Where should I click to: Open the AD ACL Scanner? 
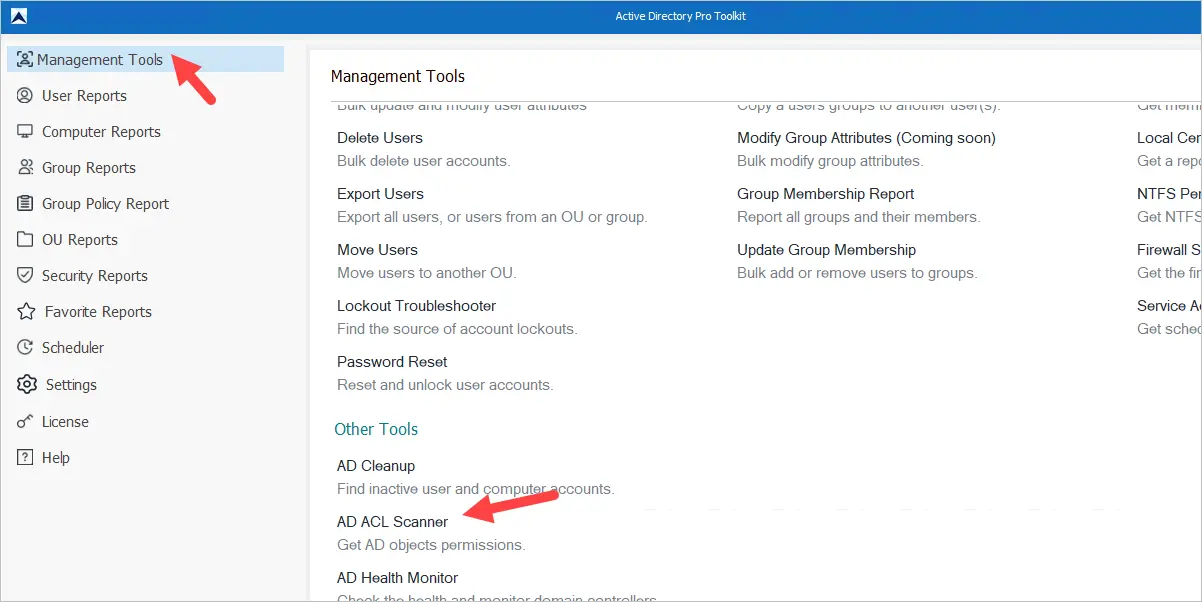click(x=392, y=522)
